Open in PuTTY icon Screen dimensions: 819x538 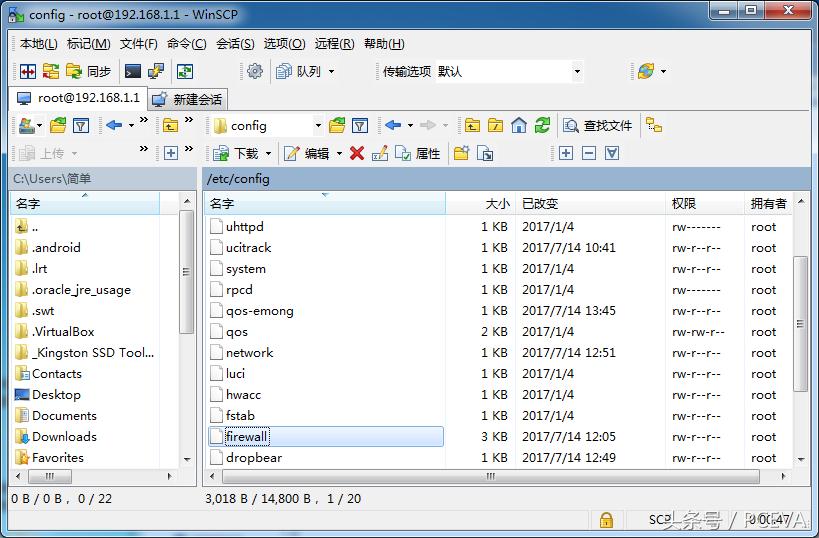tap(156, 71)
